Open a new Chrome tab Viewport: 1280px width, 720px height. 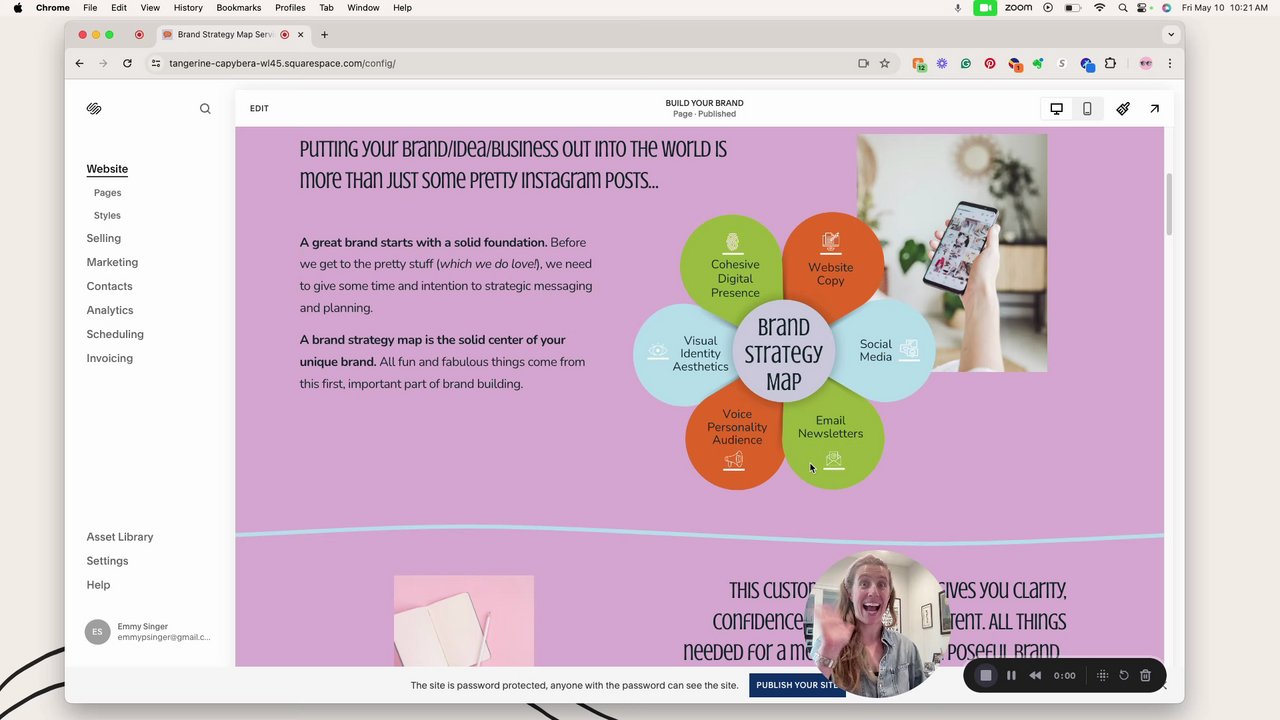(x=324, y=34)
